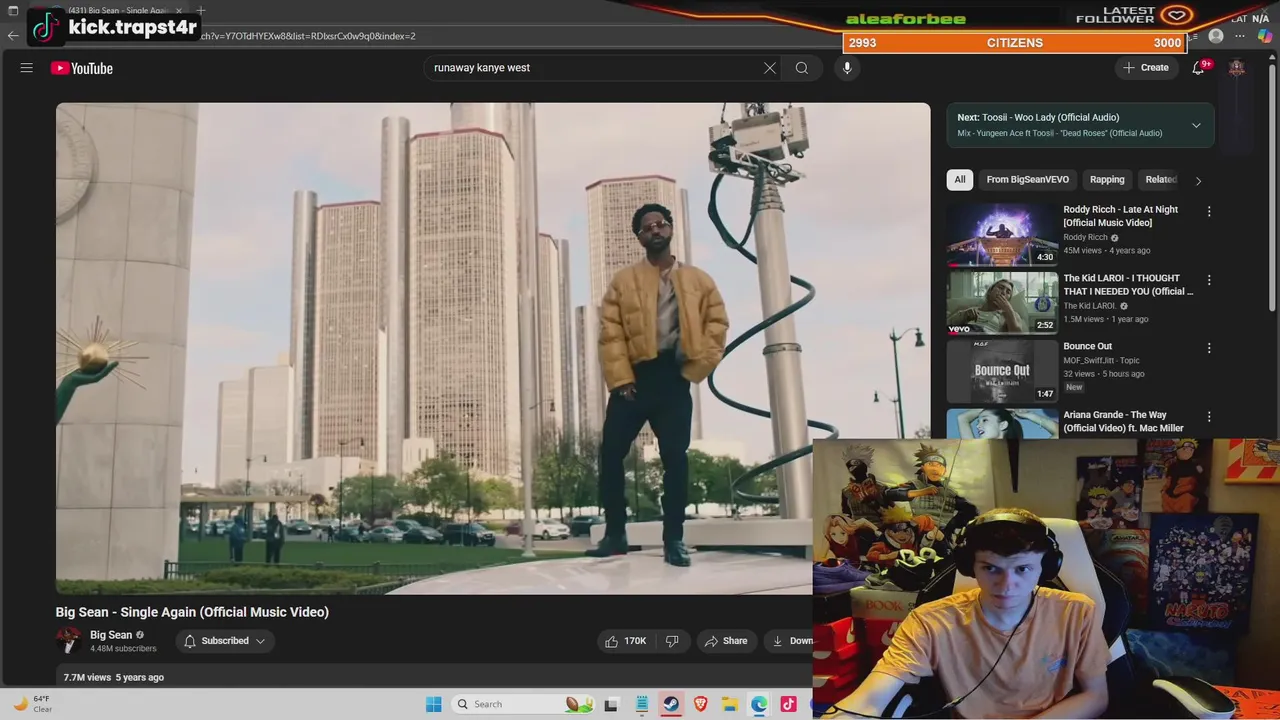Show more filter chips with right arrow
The height and width of the screenshot is (720, 1280).
pos(1198,181)
